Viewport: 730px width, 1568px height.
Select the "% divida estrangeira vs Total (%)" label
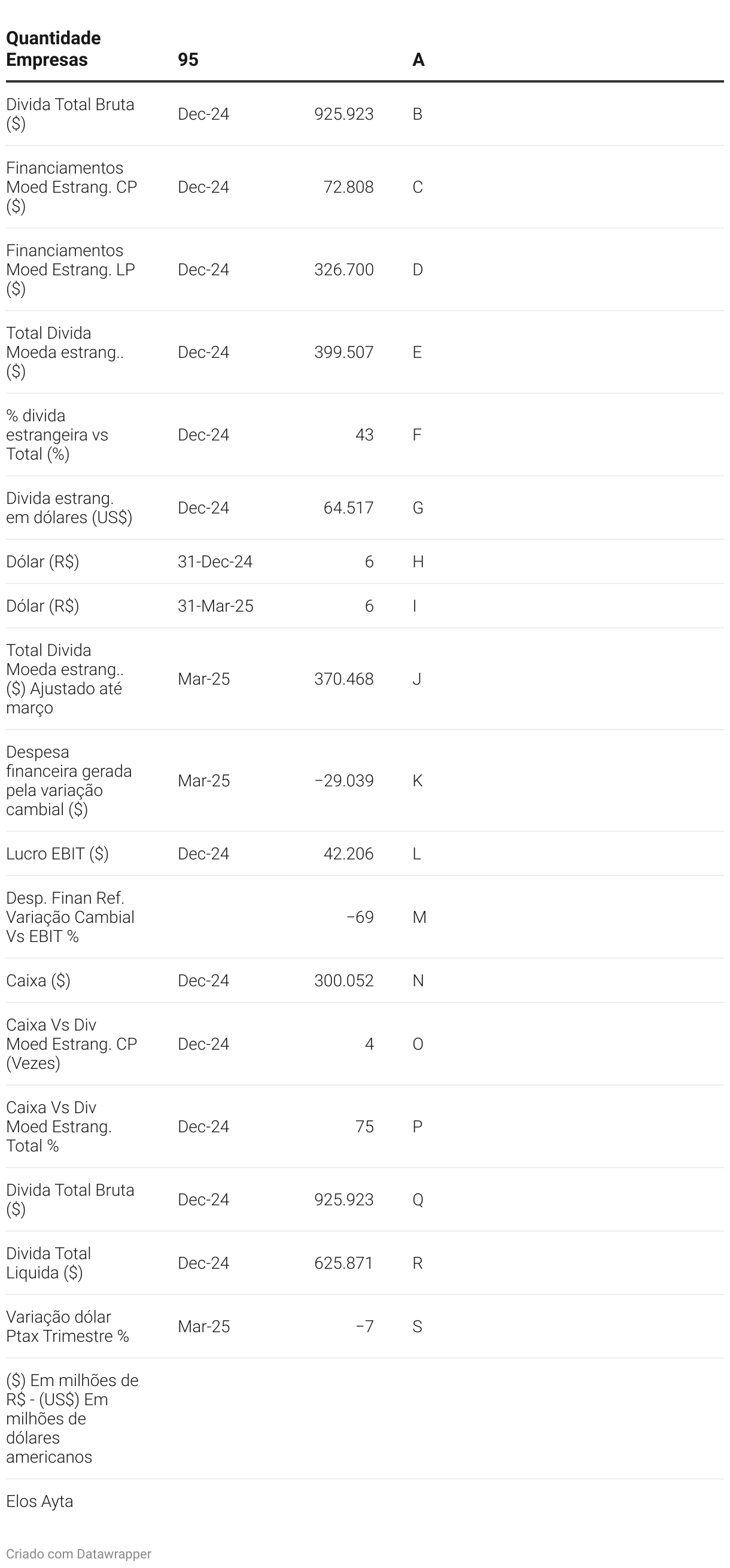[x=57, y=434]
